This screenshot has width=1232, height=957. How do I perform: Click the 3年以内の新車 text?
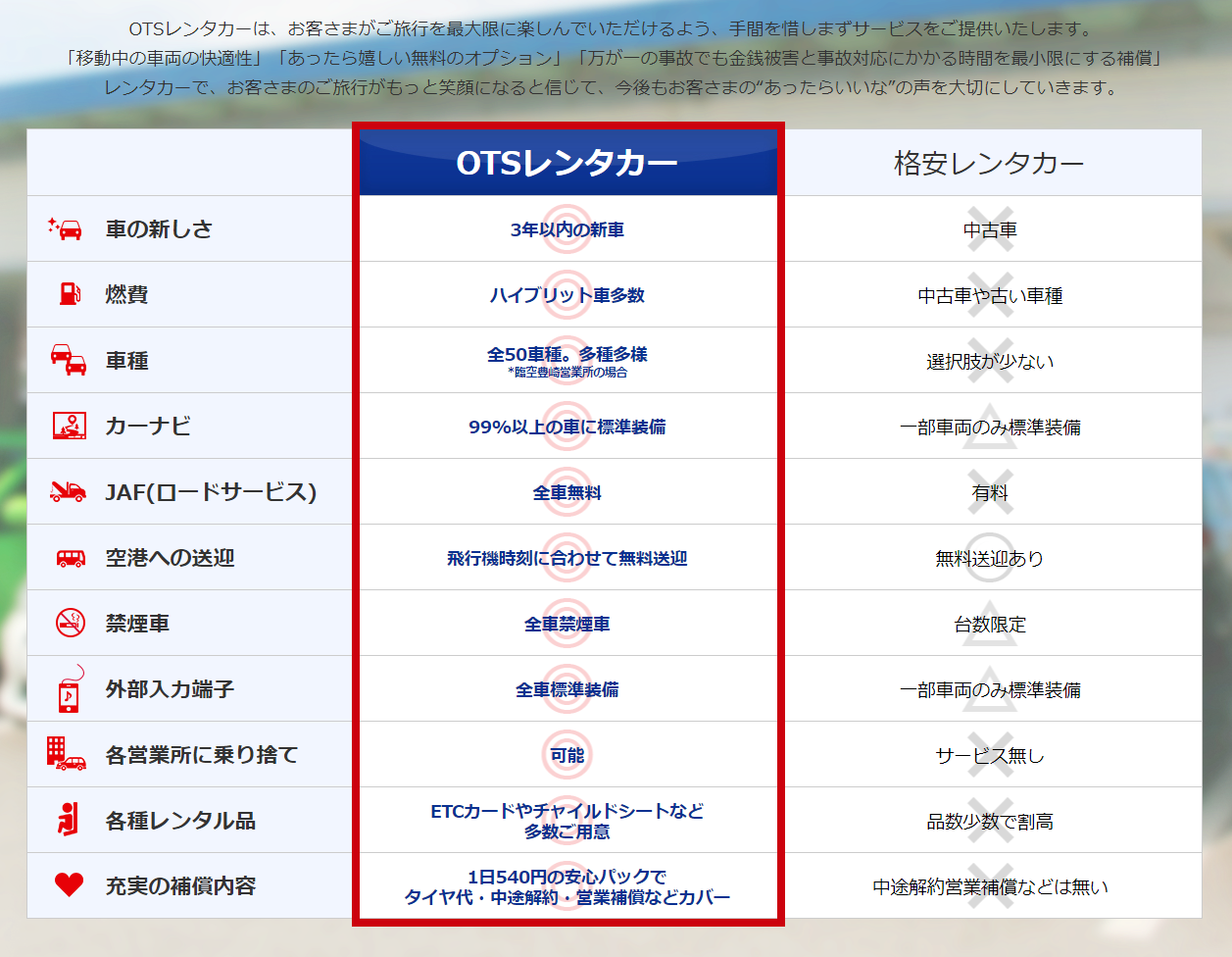(x=567, y=229)
